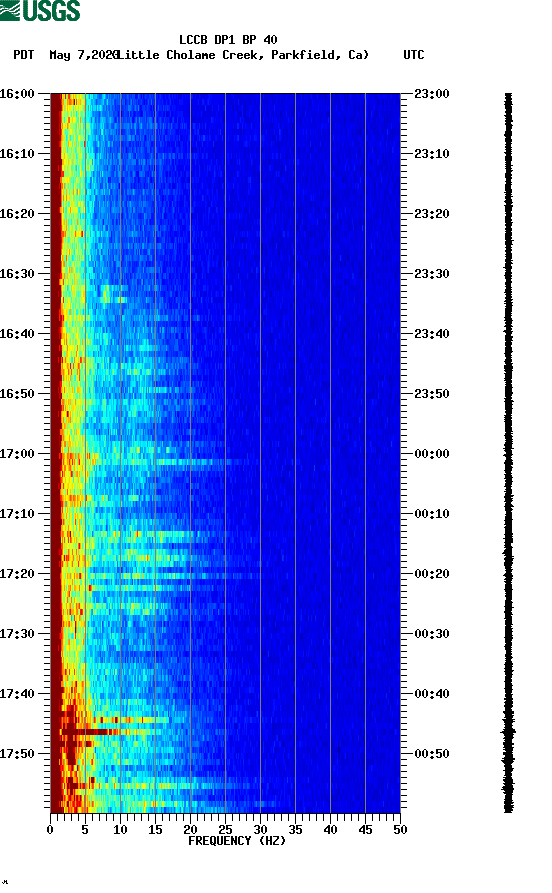Click the 'PDT' timezone label
Viewport: 552px width, 893px height.
coord(23,55)
